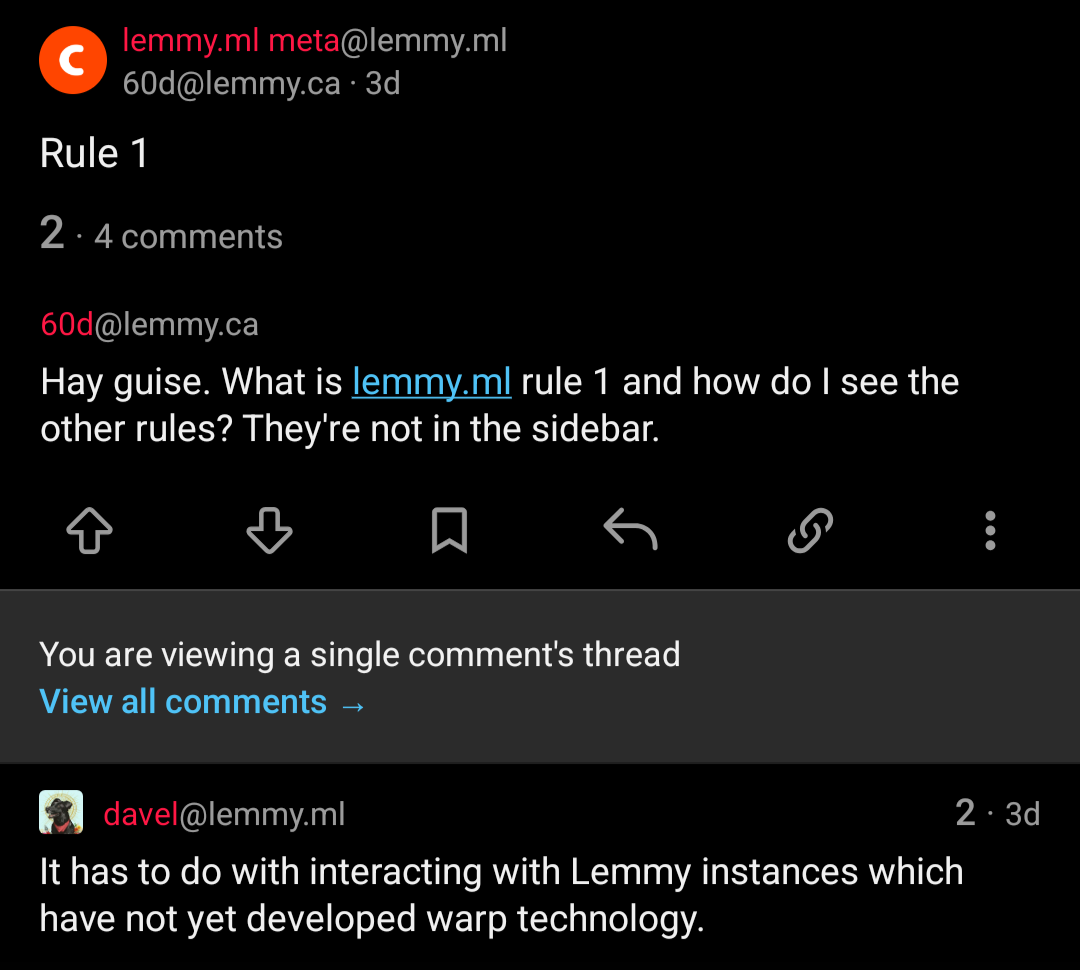Reply to the post using arrow icon
This screenshot has height=970, width=1080.
630,529
